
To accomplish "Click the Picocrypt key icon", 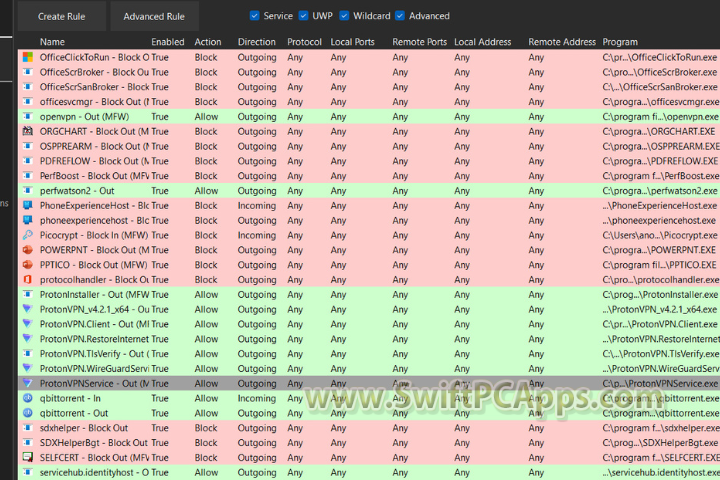I will point(28,235).
